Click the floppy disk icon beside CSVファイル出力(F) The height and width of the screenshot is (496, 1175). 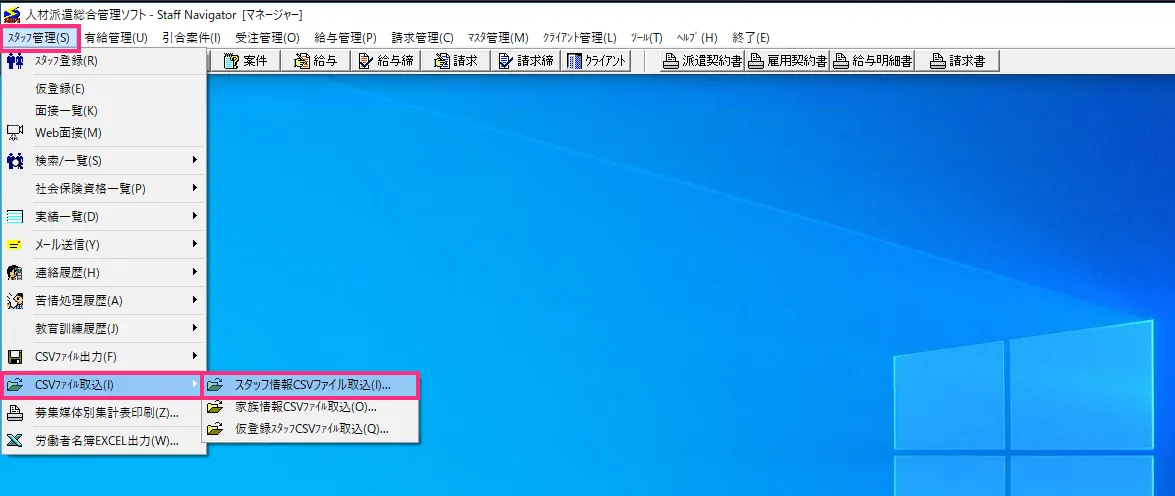14,356
